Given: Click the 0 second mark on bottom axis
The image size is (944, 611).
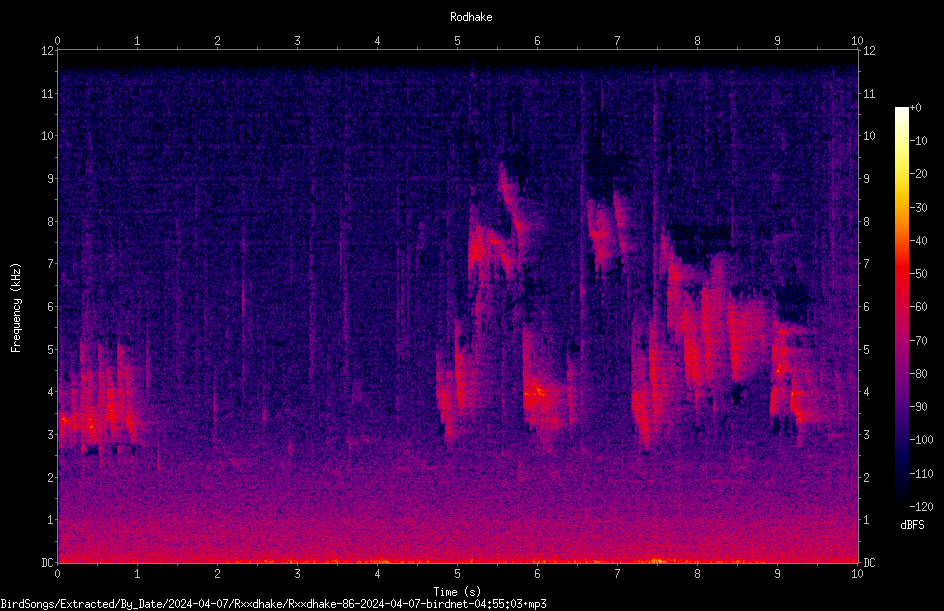Looking at the screenshot, I should (57, 574).
